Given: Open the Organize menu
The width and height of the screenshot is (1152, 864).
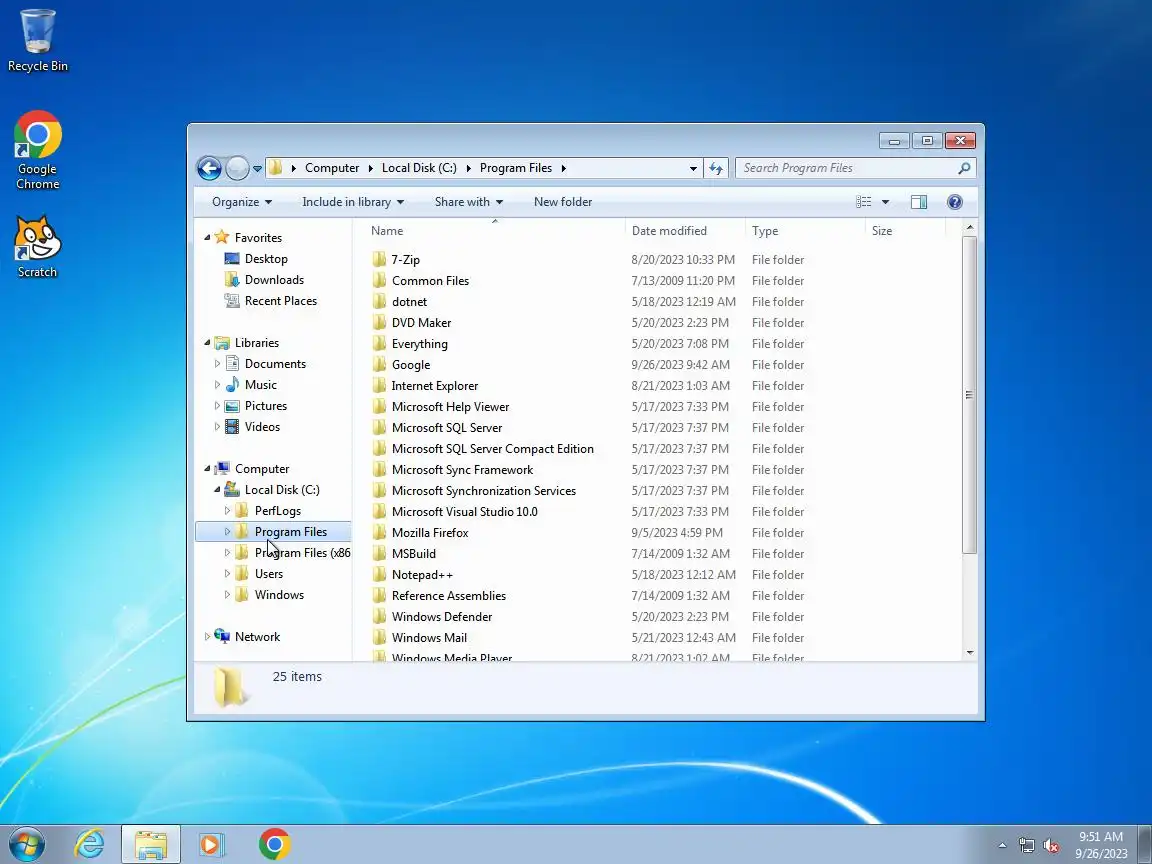Looking at the screenshot, I should [x=242, y=202].
